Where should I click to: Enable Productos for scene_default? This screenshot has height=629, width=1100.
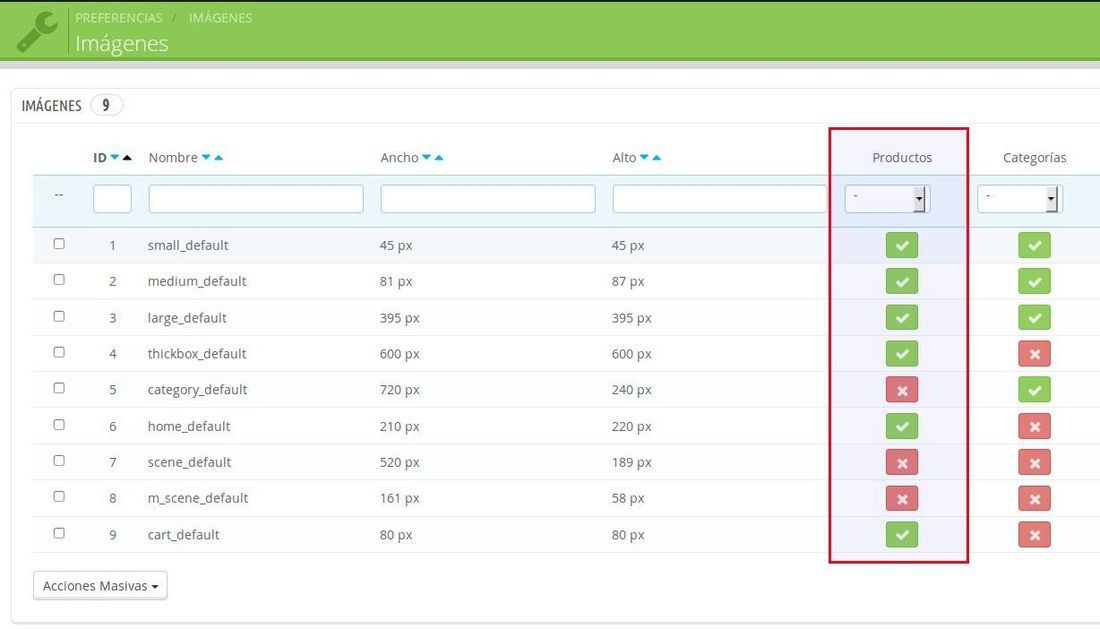901,462
